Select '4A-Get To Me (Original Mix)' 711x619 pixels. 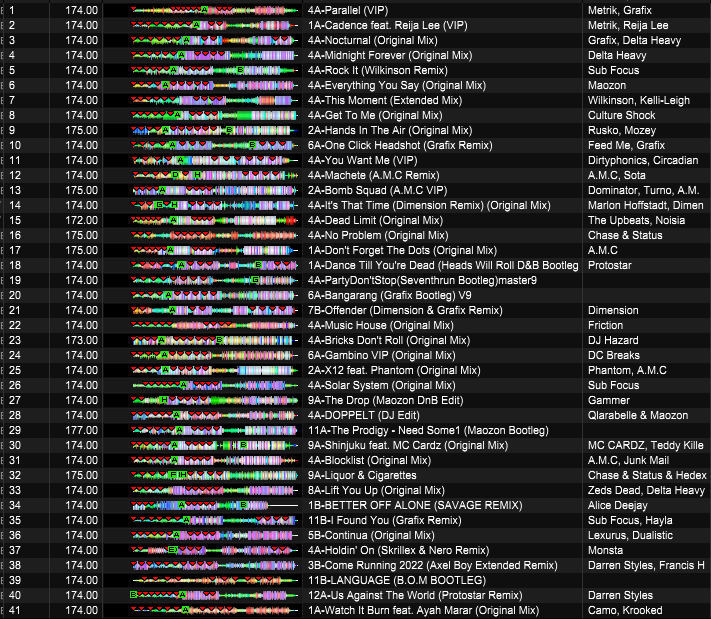375,115
